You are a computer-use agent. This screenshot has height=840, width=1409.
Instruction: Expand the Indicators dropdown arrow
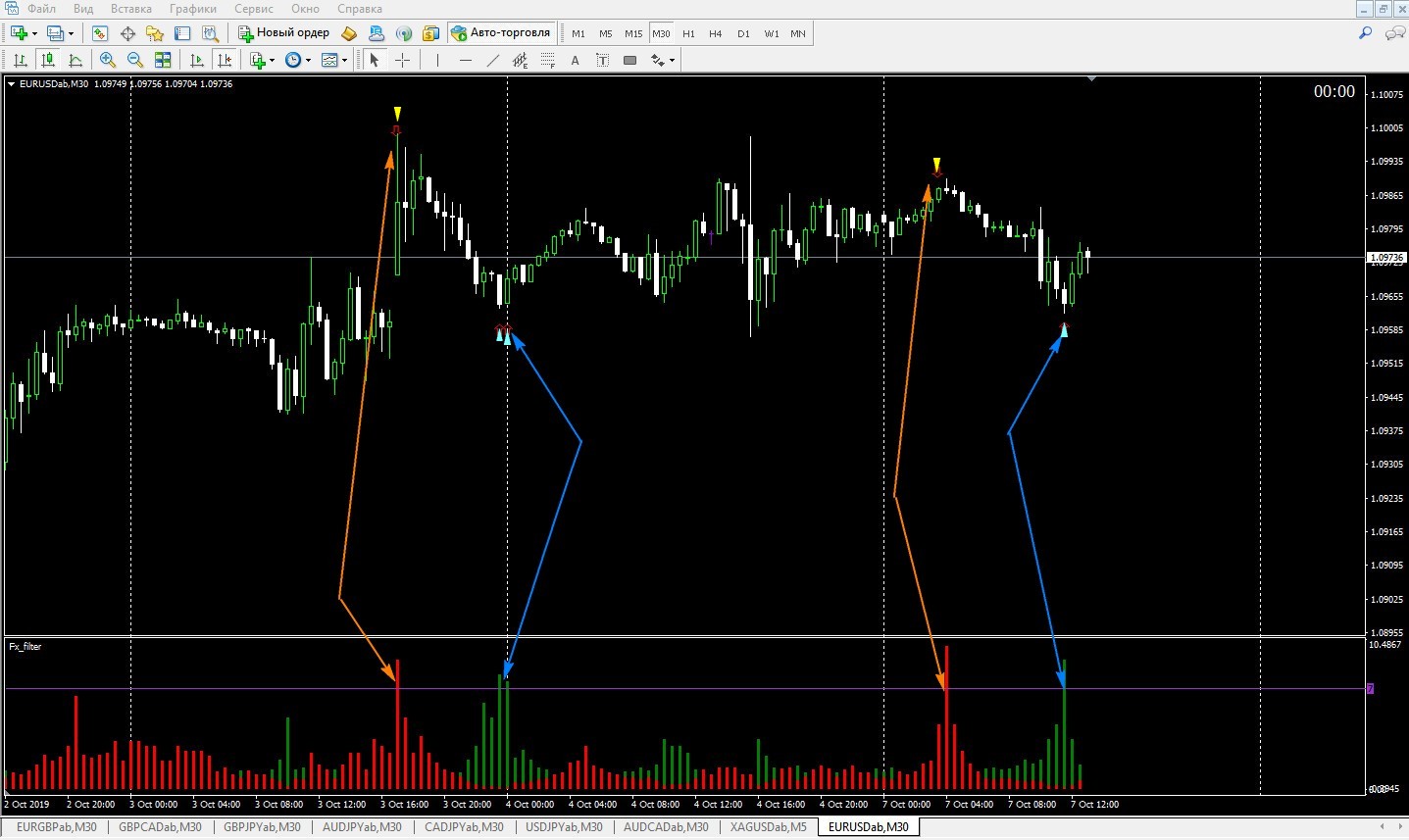point(273,61)
